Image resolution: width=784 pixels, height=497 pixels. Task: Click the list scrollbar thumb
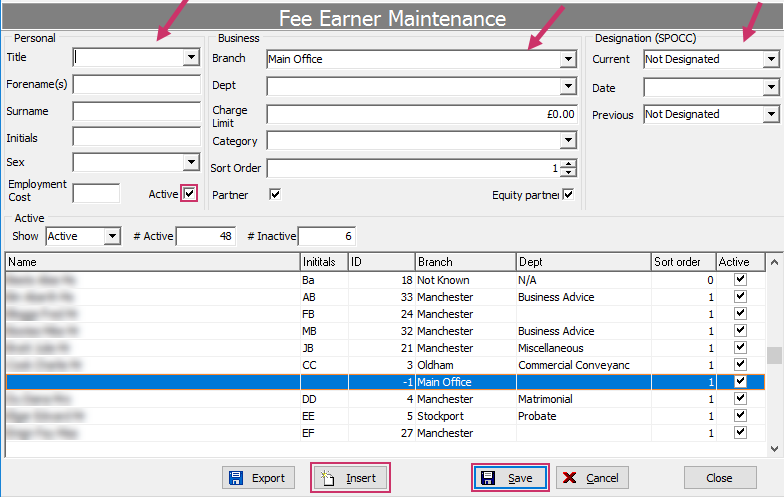pos(774,355)
